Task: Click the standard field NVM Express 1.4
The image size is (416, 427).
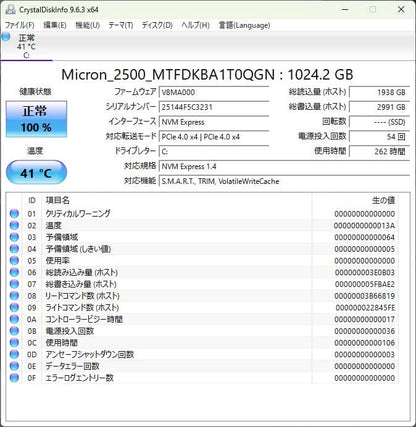Action: [284, 166]
